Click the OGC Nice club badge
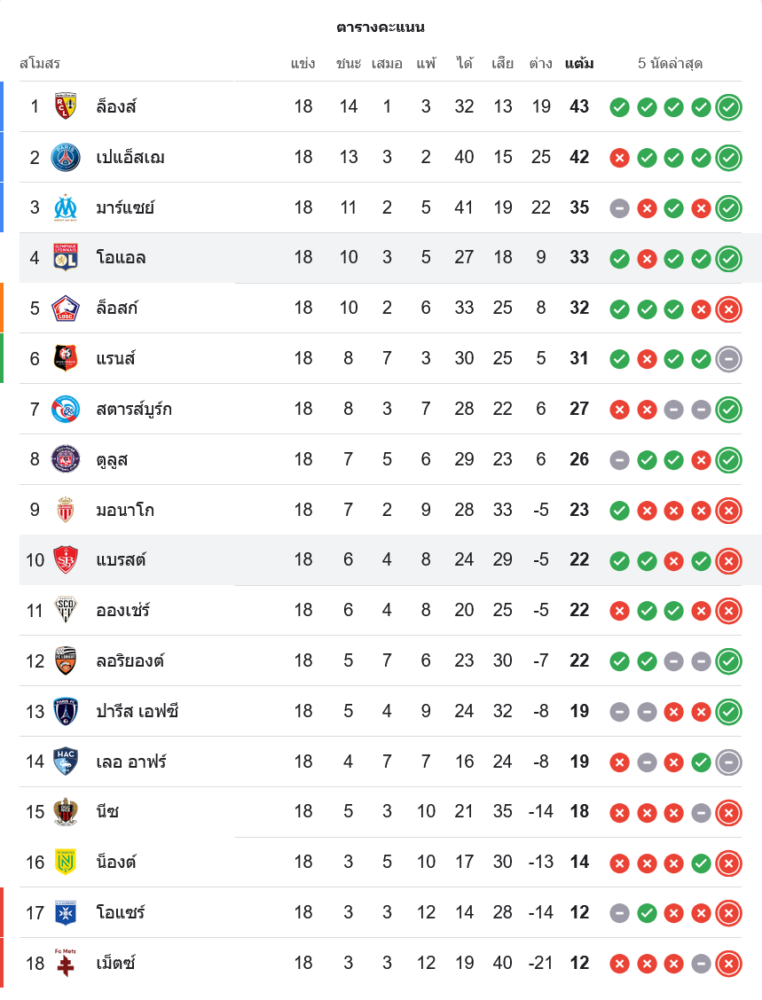The width and height of the screenshot is (762, 1000). pyautogui.click(x=66, y=811)
